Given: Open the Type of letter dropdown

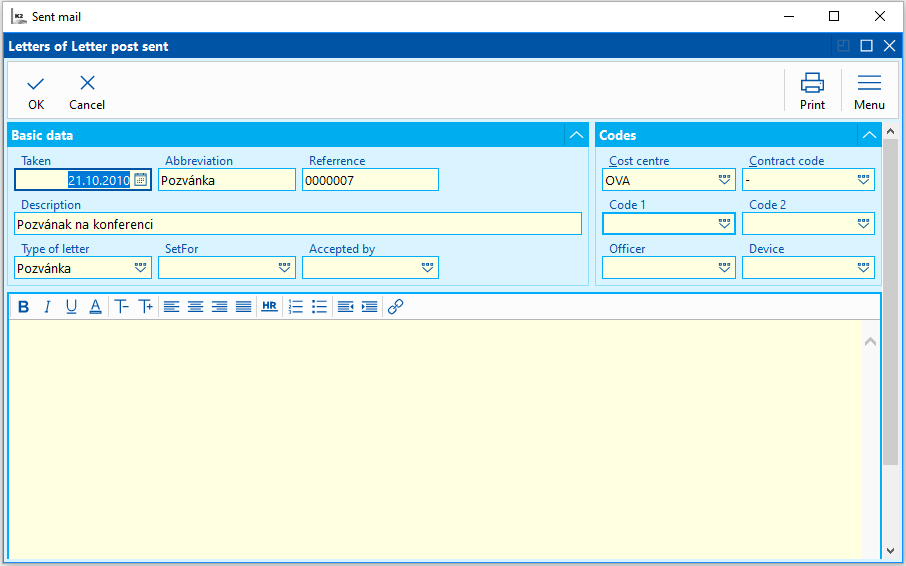Looking at the screenshot, I should pyautogui.click(x=140, y=267).
